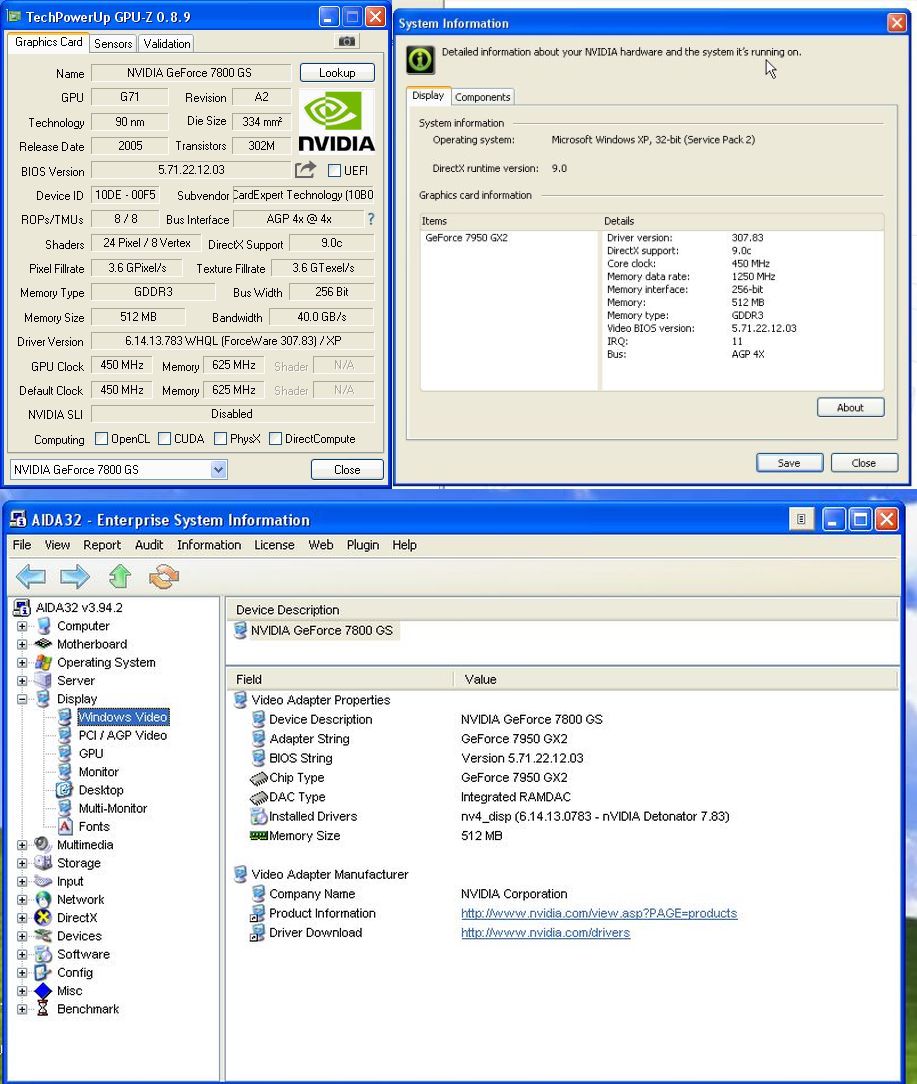Open the Audit menu in AIDA32
The image size is (917, 1084).
point(149,545)
